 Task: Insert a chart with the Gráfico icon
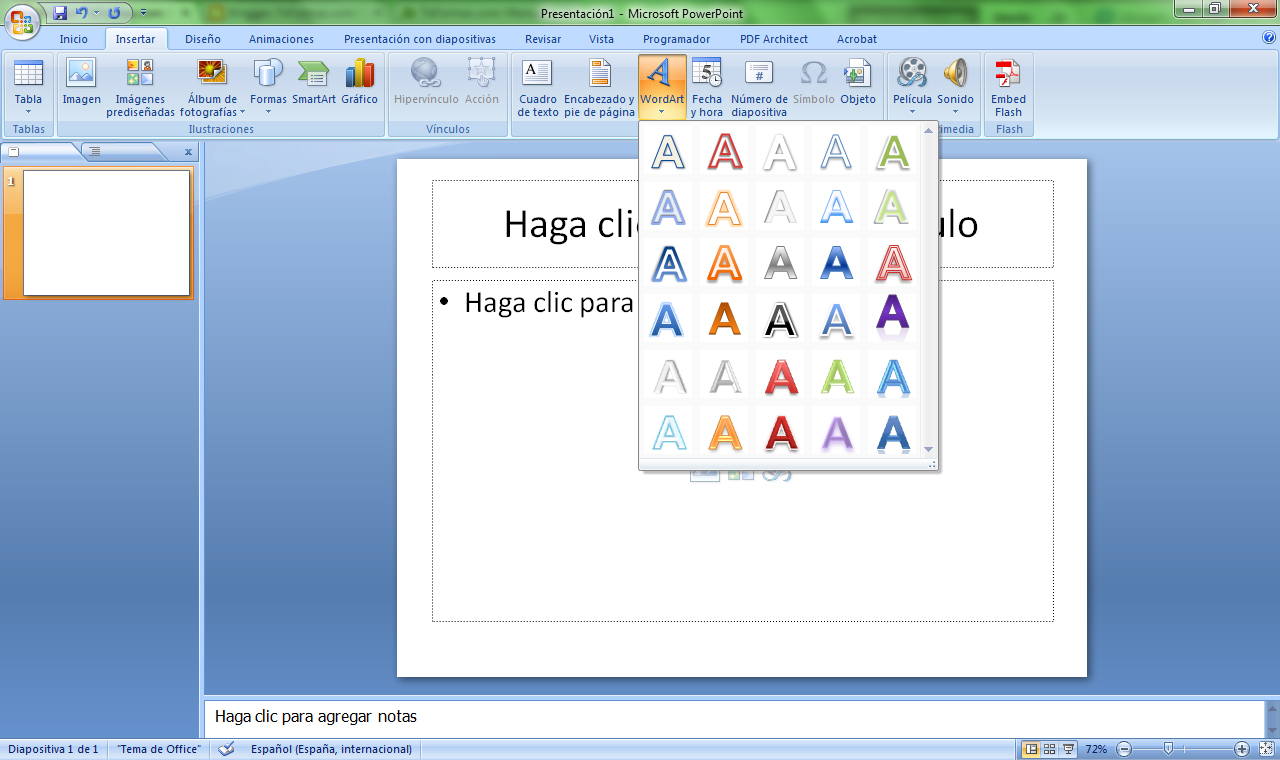[x=359, y=84]
